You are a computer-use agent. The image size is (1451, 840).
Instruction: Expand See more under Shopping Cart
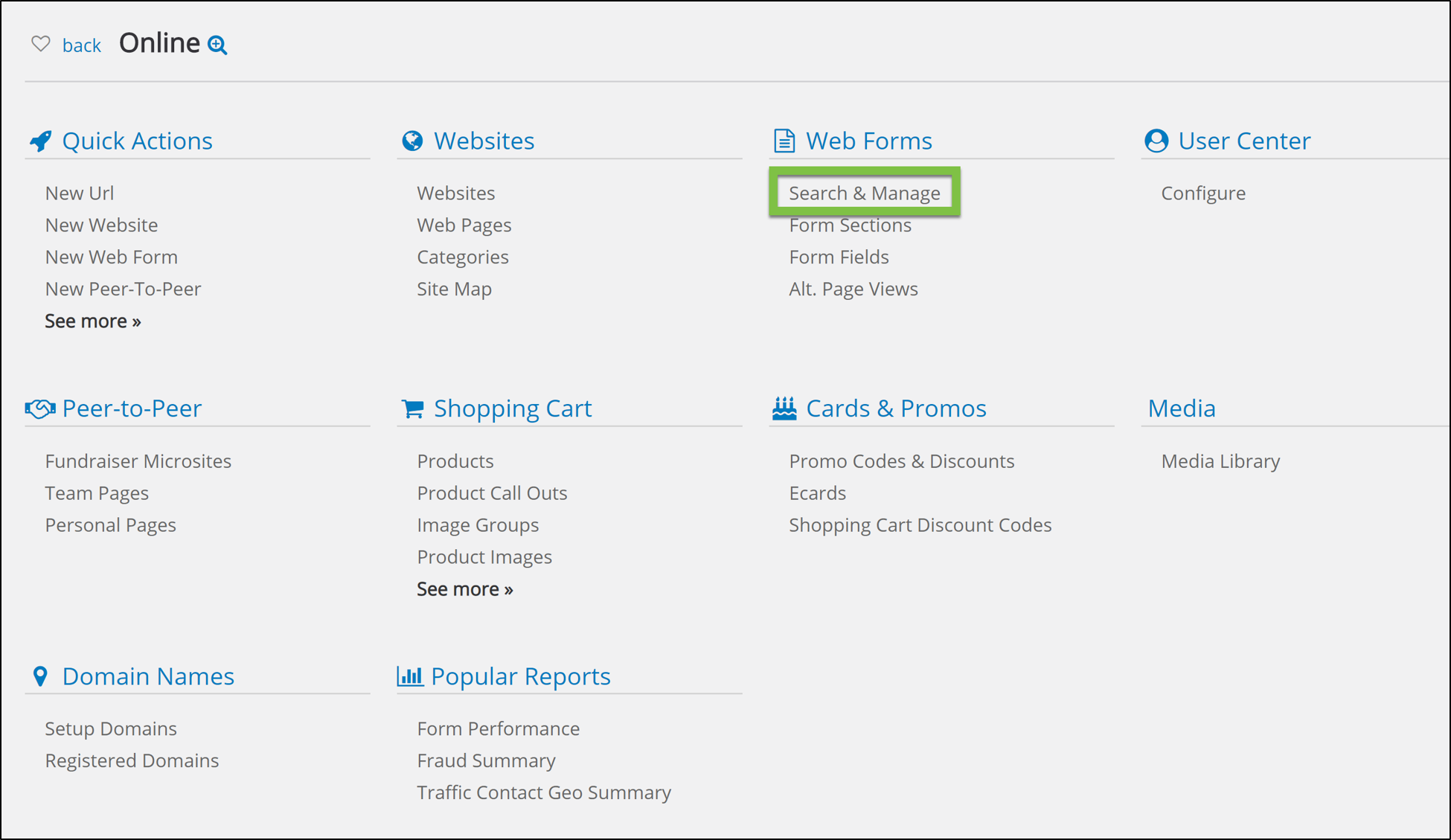pos(465,589)
